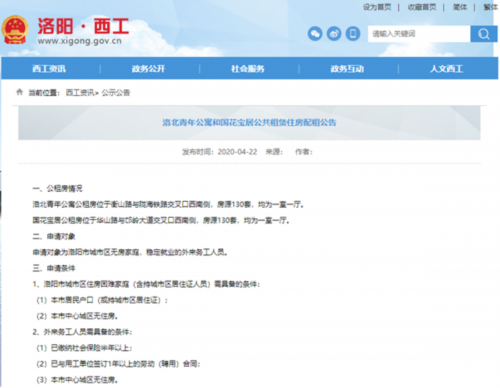Click the line (1) 已缴纳社会保险半年以上
The image size is (500, 388).
[x=84, y=348]
